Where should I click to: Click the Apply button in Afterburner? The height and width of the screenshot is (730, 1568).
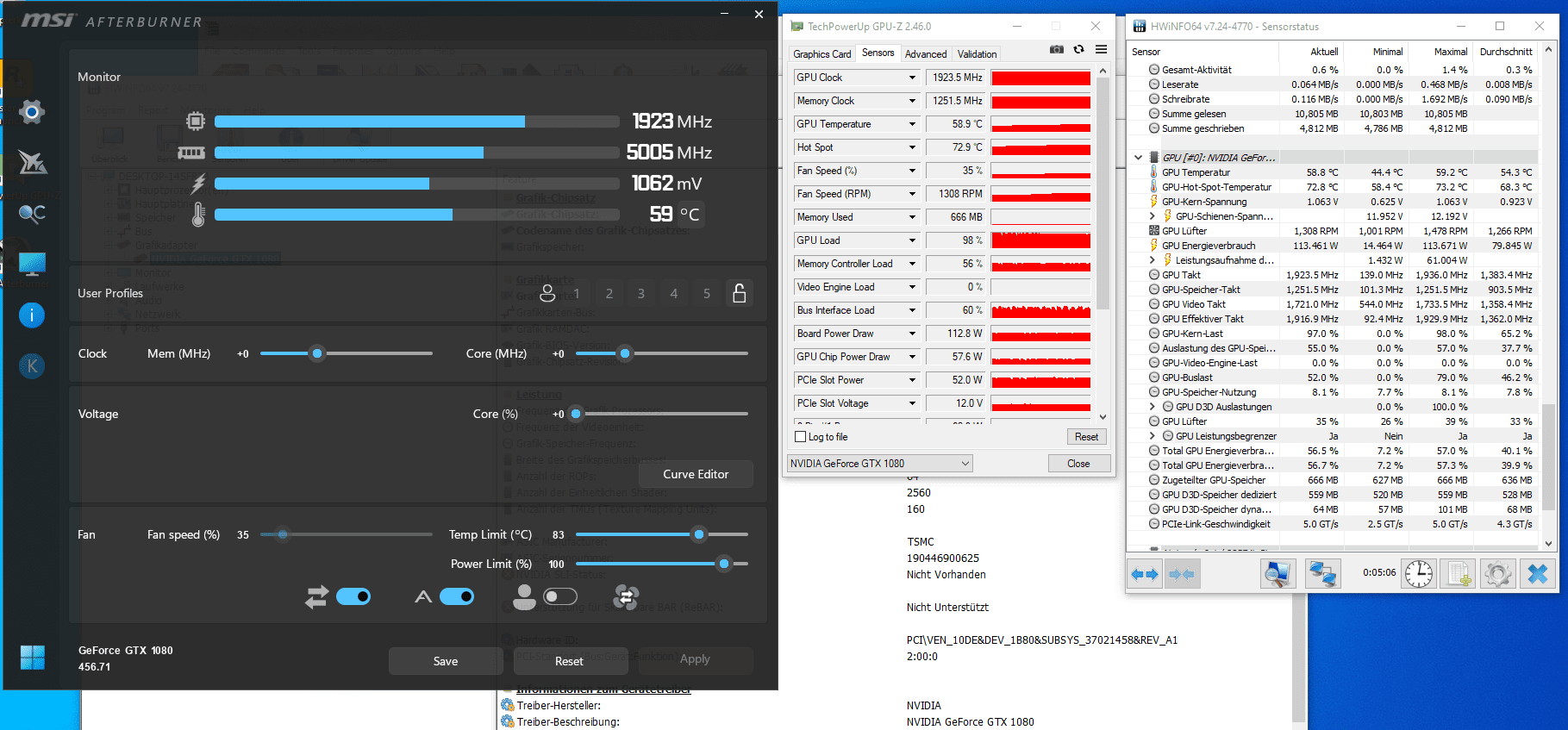[695, 659]
